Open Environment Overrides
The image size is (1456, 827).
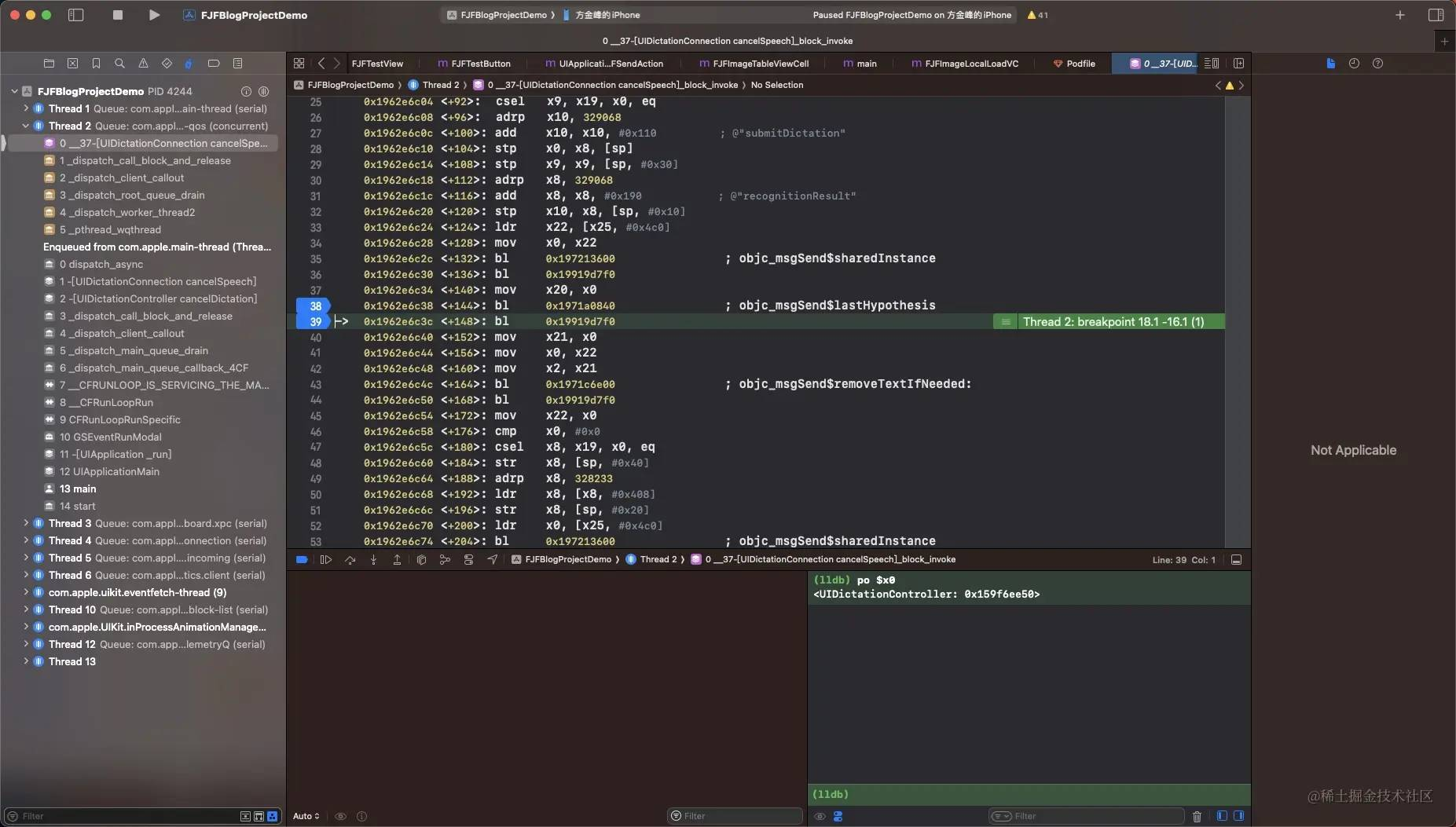(468, 560)
